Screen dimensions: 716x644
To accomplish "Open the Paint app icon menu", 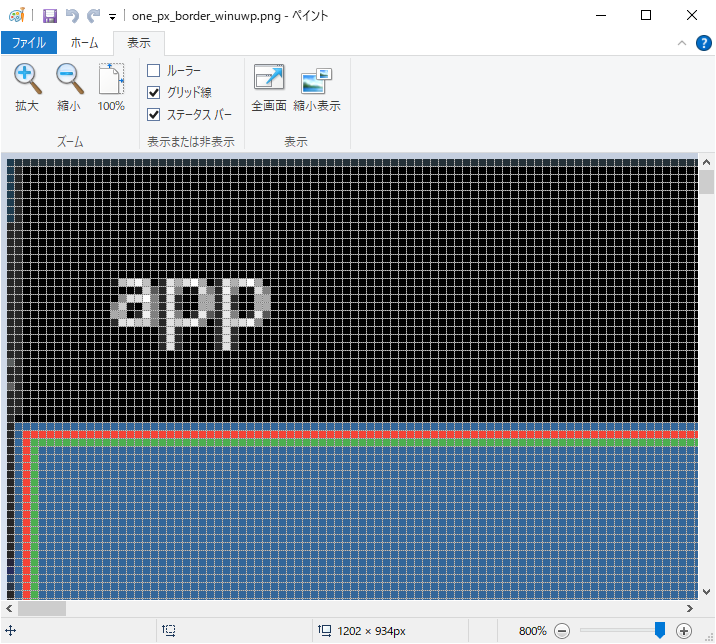I will click(x=16, y=16).
